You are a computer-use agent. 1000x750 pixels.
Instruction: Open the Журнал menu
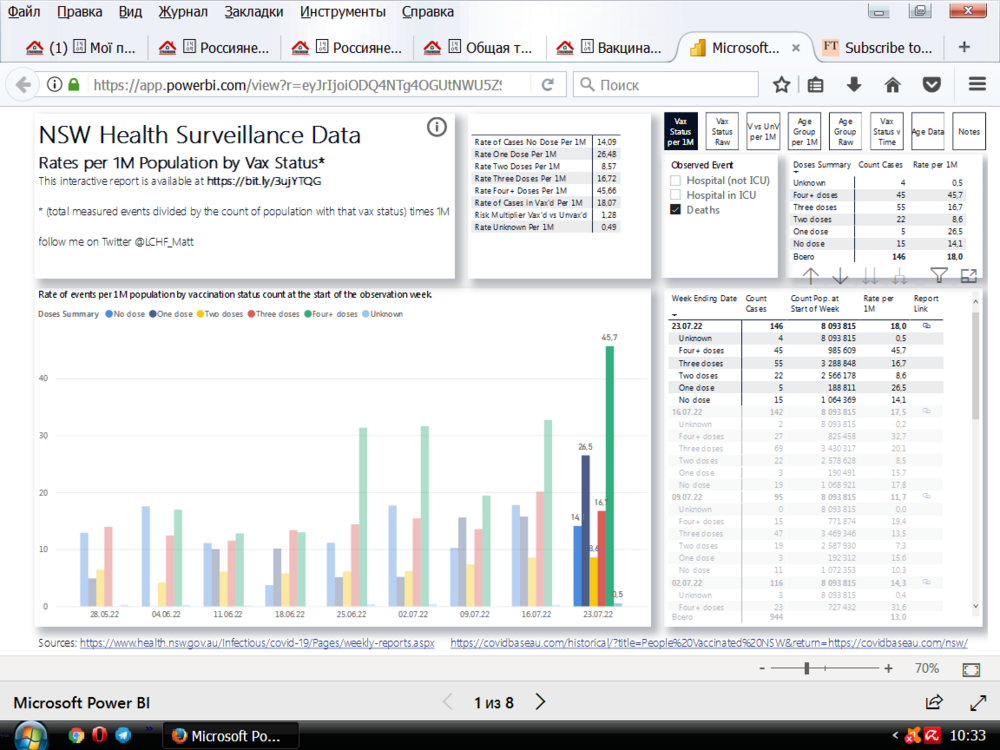pos(183,12)
